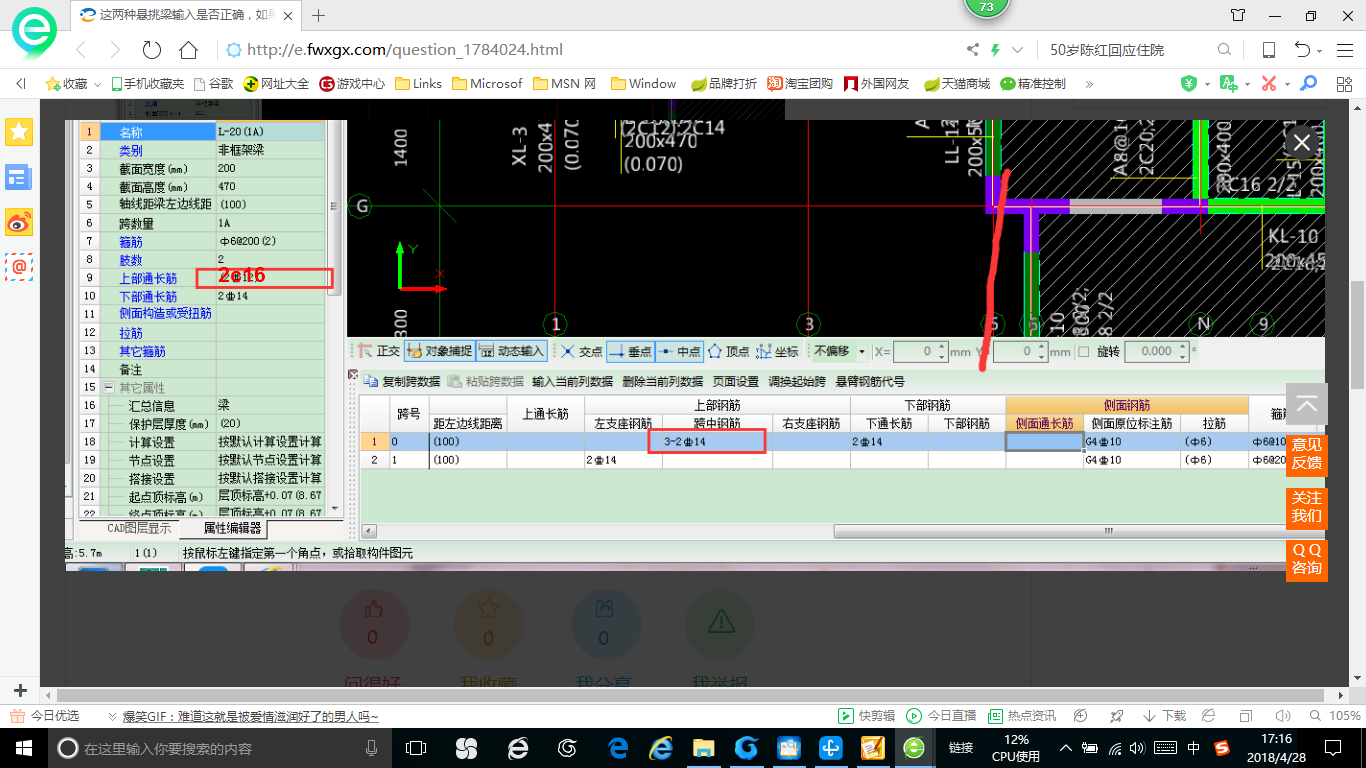1366x768 pixels.
Task: Click 今日优选 in status bar
Action: click(x=45, y=716)
